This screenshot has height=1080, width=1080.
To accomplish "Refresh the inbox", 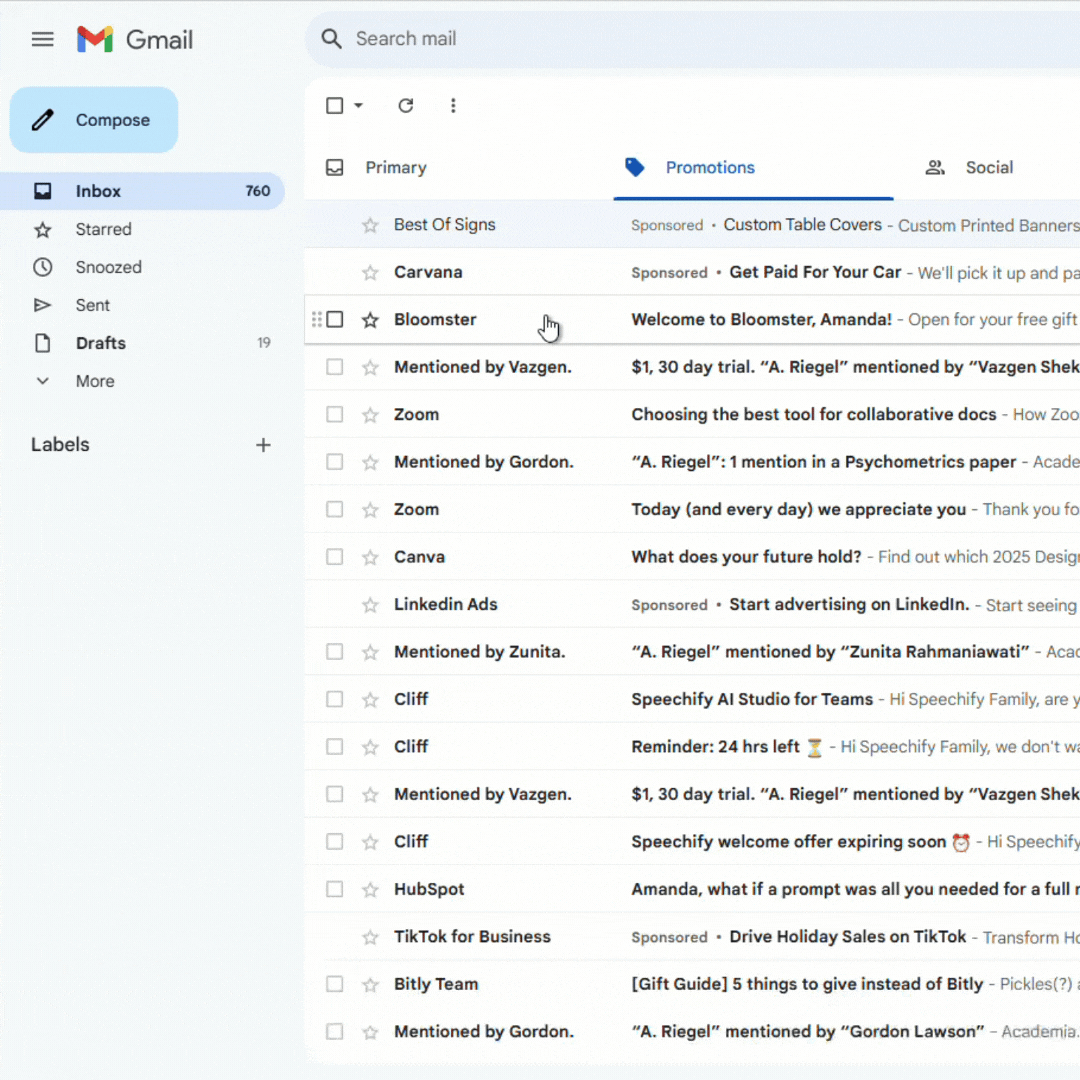I will 406,105.
